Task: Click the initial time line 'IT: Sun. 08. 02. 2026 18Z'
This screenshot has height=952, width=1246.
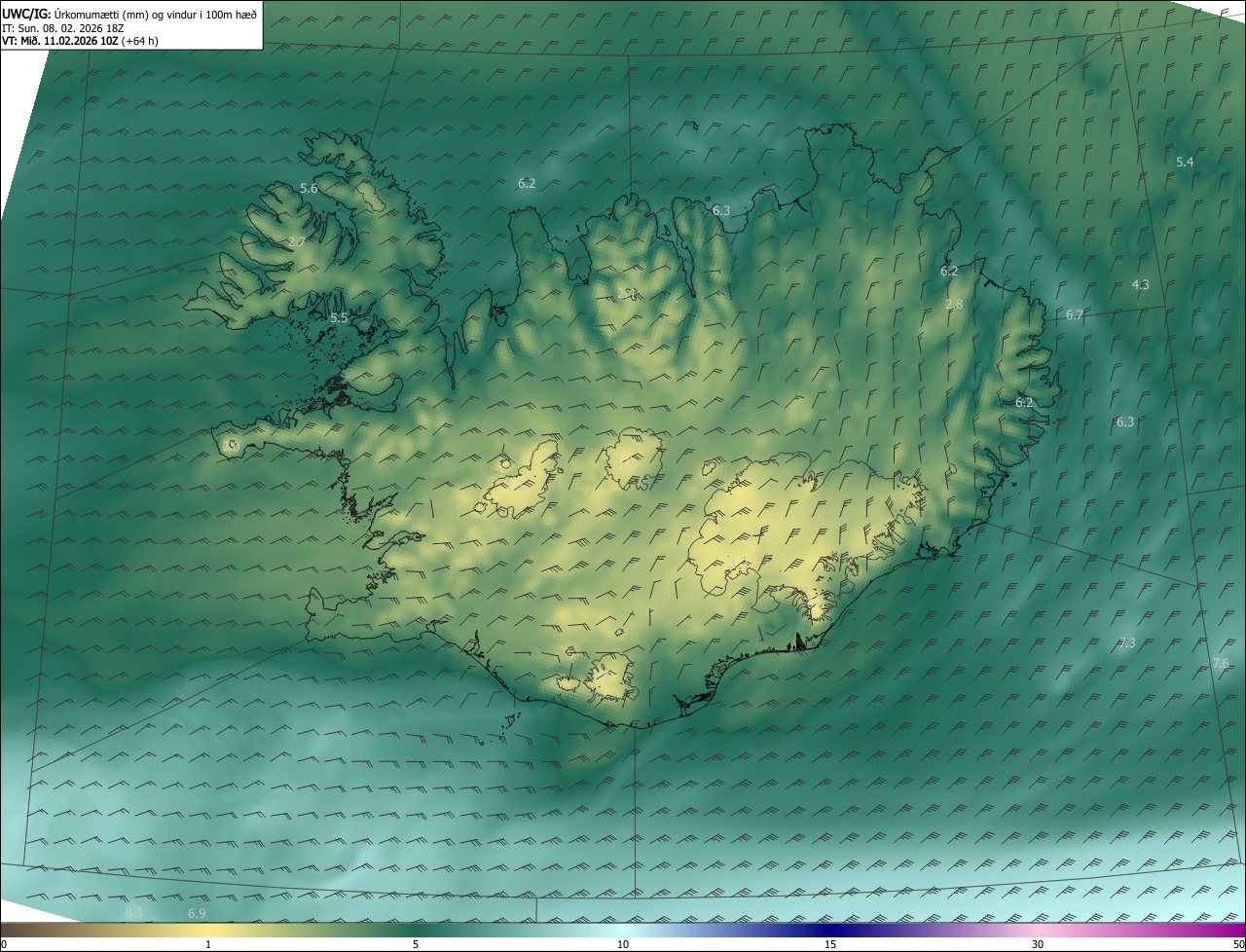Action: 63,28
